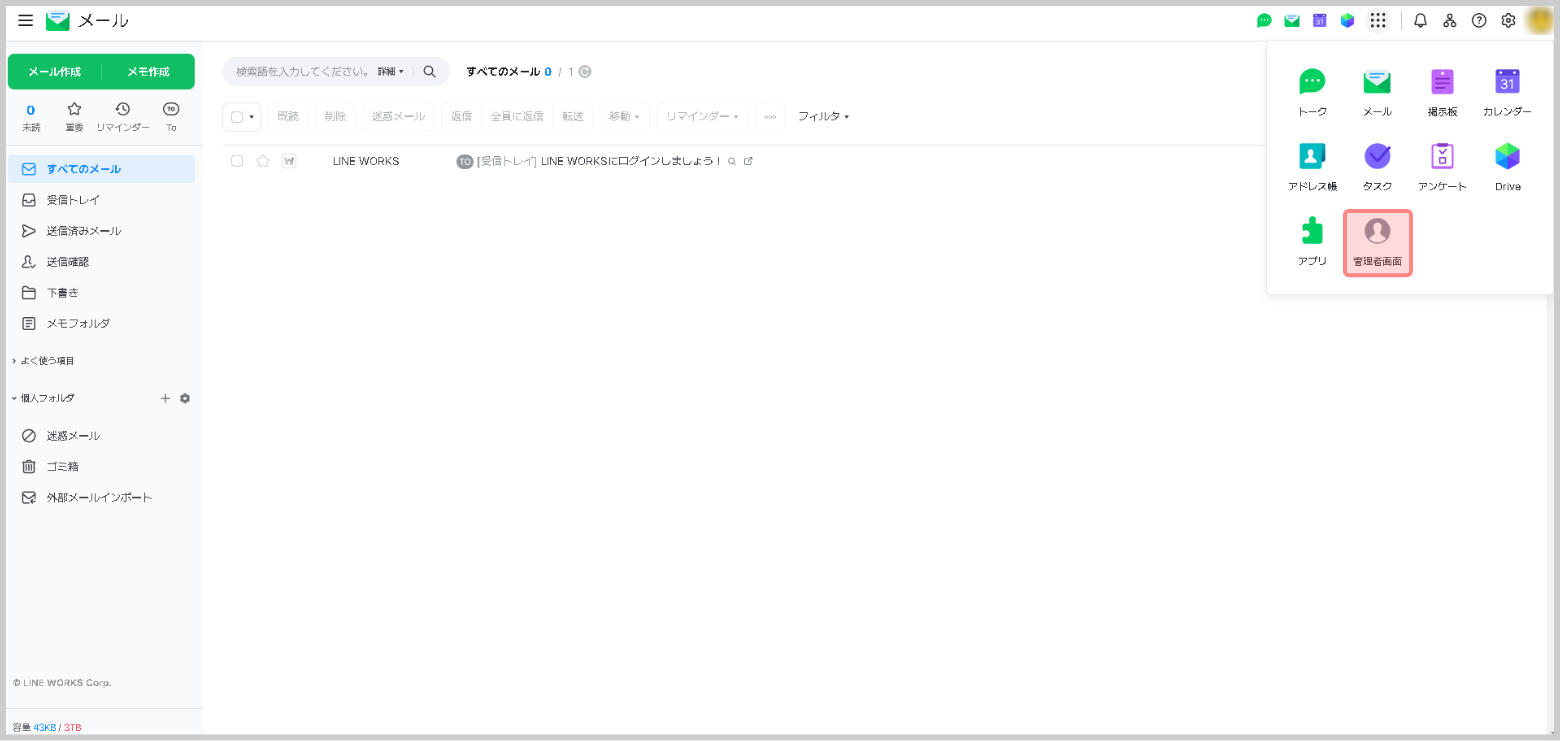Screen dimensions: 1560x741
Task: Open Drive from the app launcher panel
Action: coord(1507,168)
